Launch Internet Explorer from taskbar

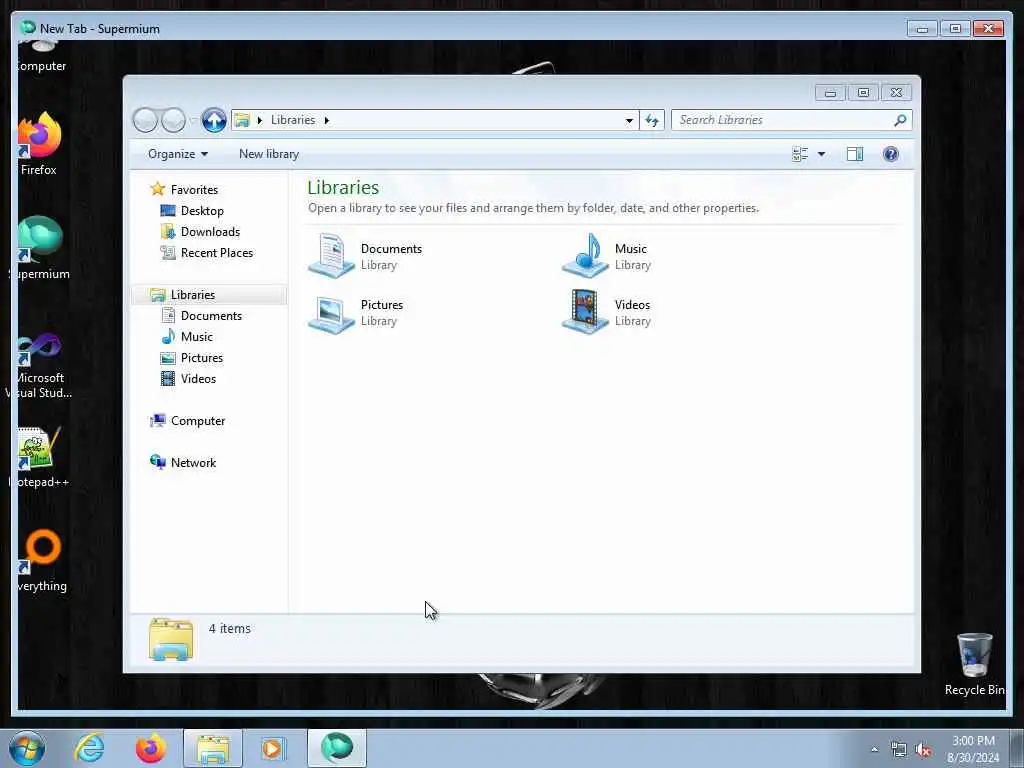click(89, 748)
